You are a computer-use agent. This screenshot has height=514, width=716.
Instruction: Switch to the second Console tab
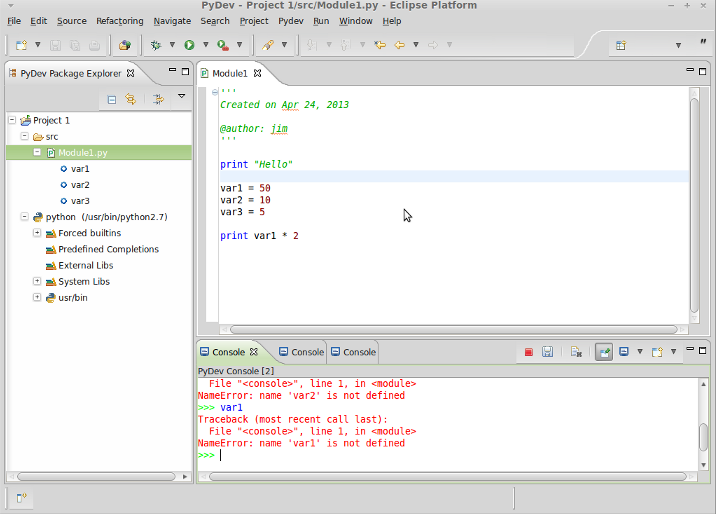coord(302,352)
